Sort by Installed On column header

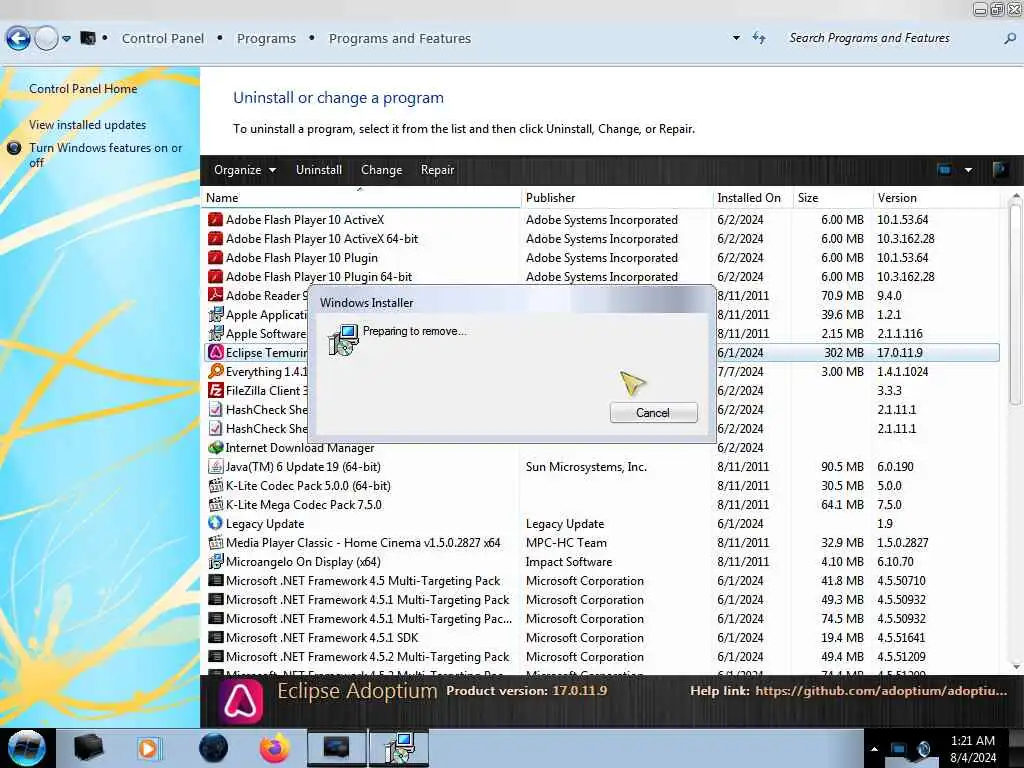pos(753,198)
